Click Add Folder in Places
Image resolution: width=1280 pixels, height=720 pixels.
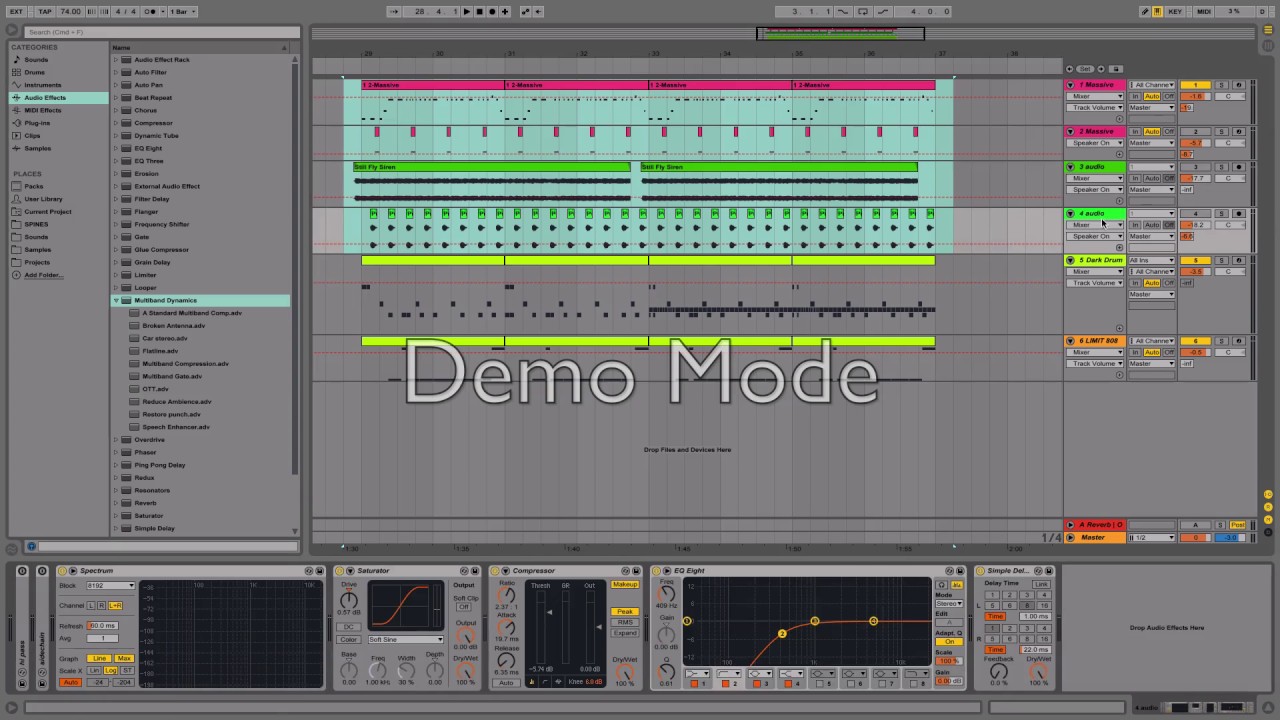coord(43,275)
